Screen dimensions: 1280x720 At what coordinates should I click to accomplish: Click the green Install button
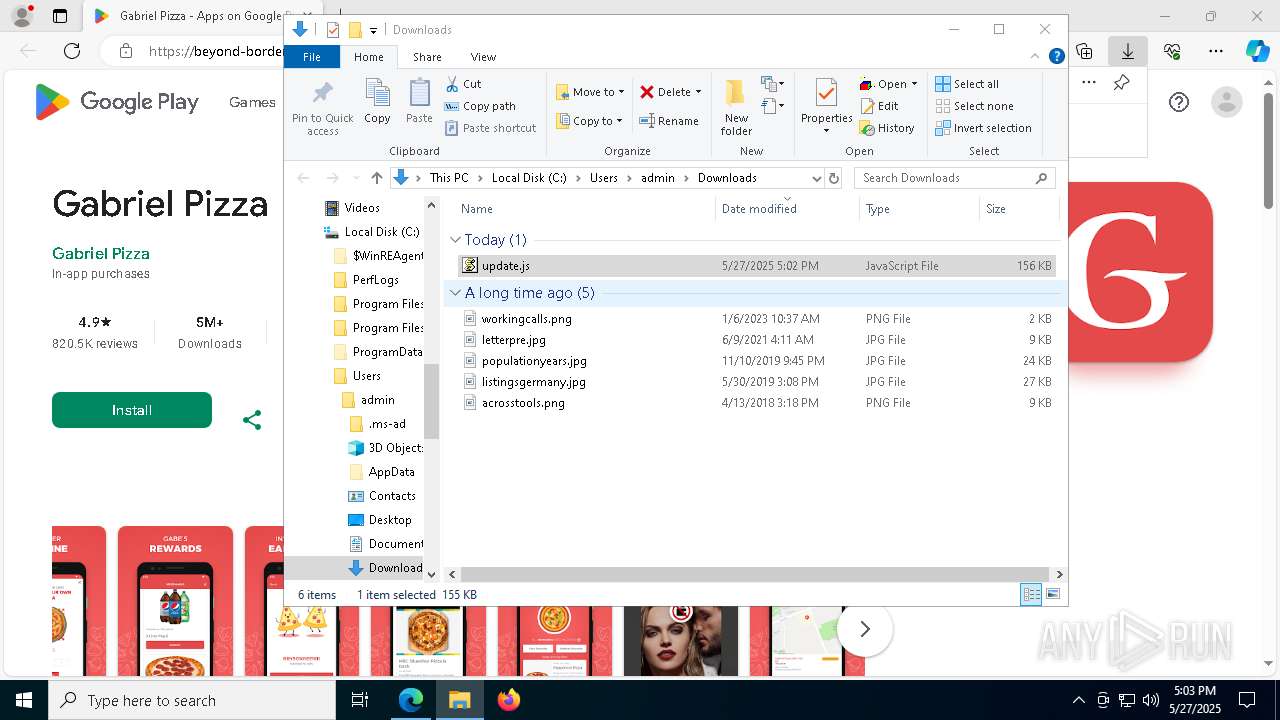pos(132,410)
